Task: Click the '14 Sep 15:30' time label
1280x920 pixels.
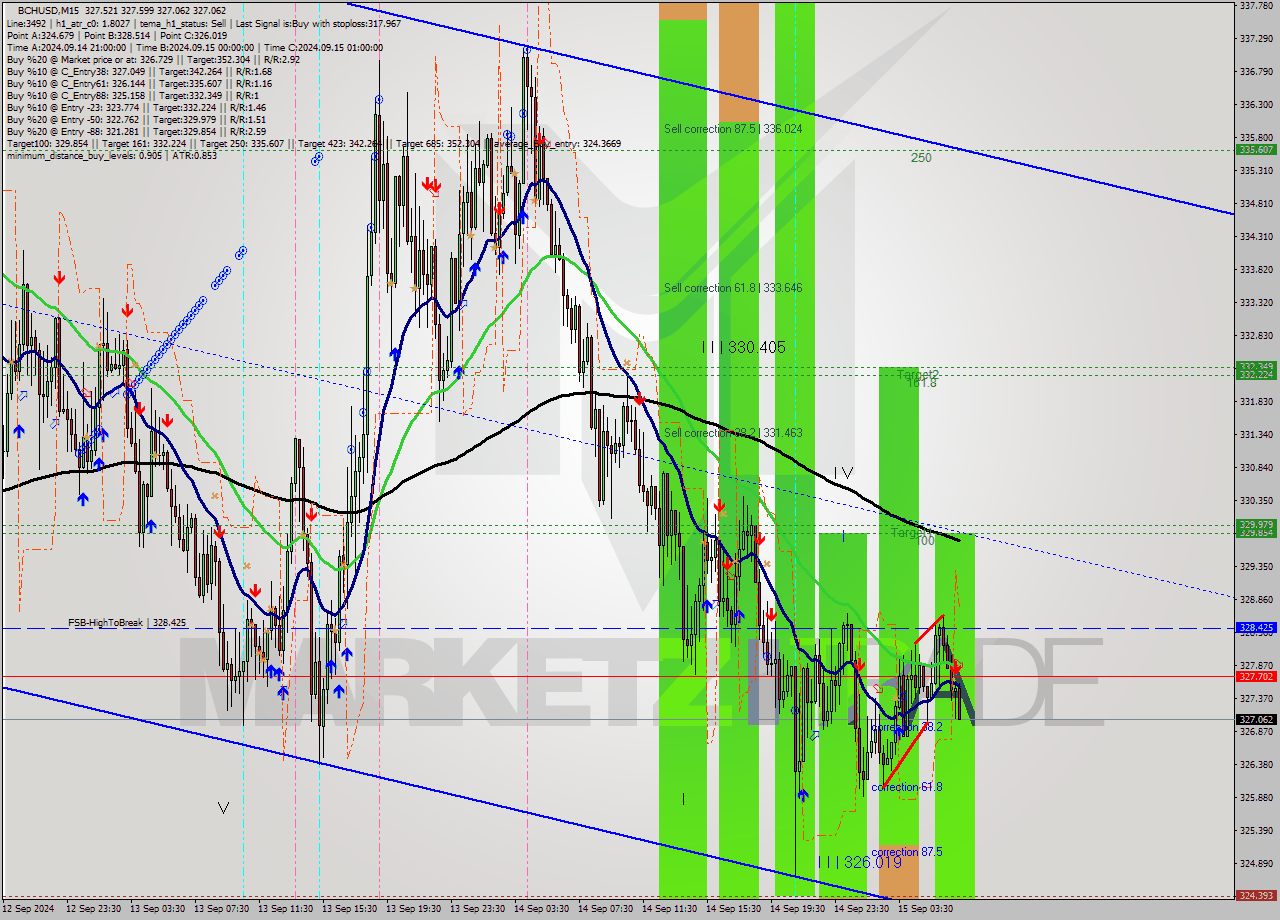Action: pos(734,909)
